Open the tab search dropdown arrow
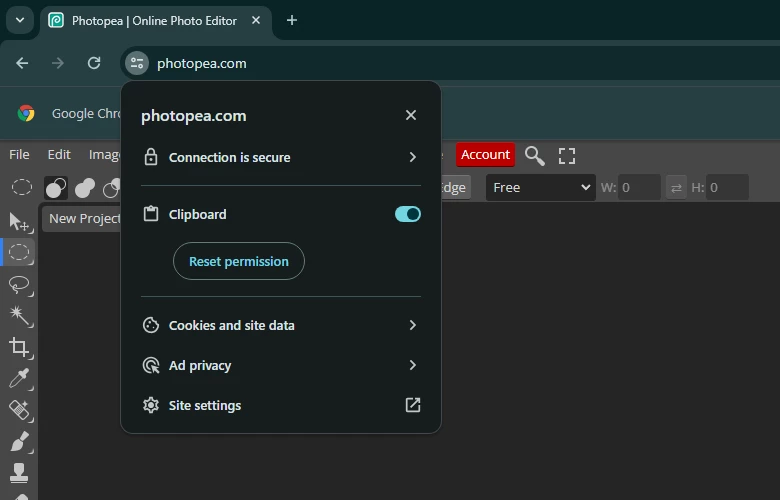 (20, 20)
